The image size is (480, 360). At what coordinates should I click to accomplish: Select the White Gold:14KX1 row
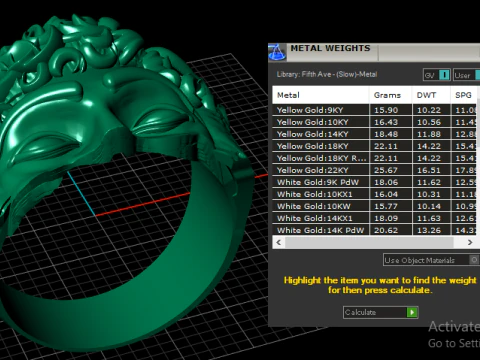coord(375,218)
